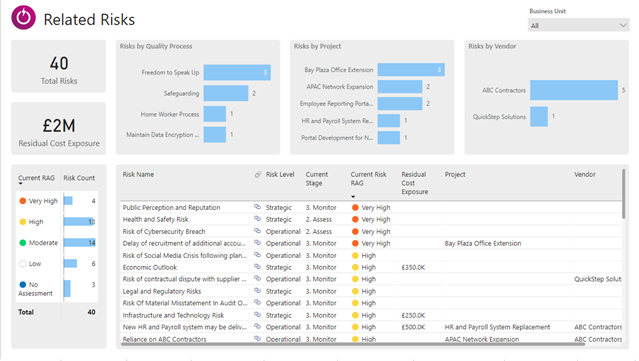Screen dimensions: 639x361
Task: Click link icon for Risk of Cybersecurity Breach
Action: tap(257, 231)
